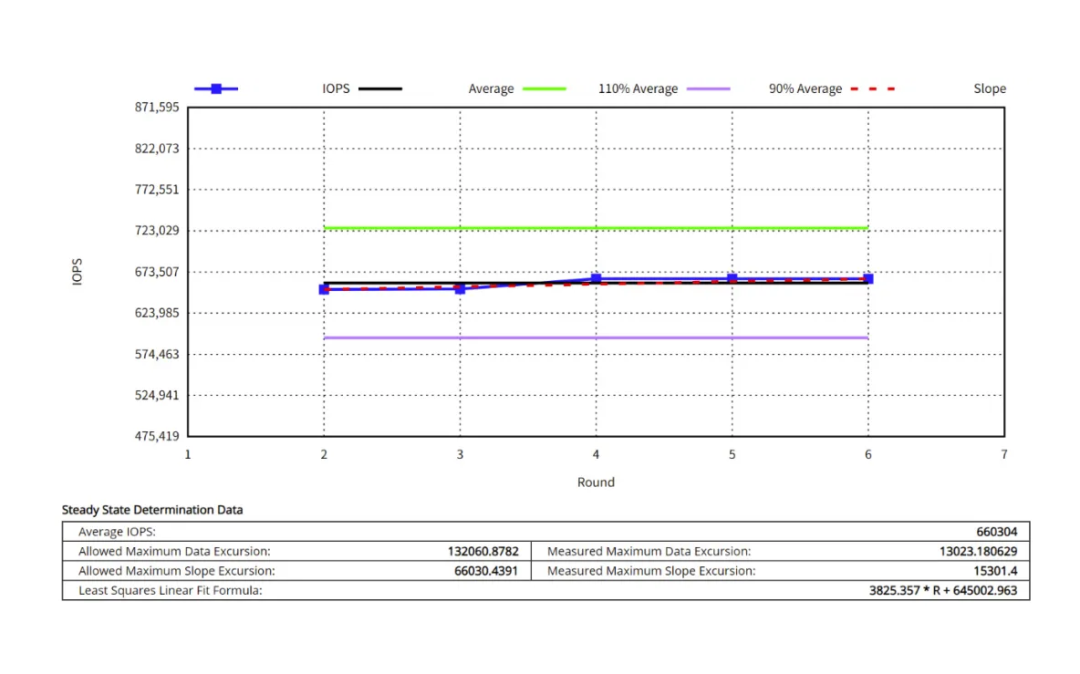Click the IOPS data point at round 4
The image size is (1080, 674).
(596, 278)
